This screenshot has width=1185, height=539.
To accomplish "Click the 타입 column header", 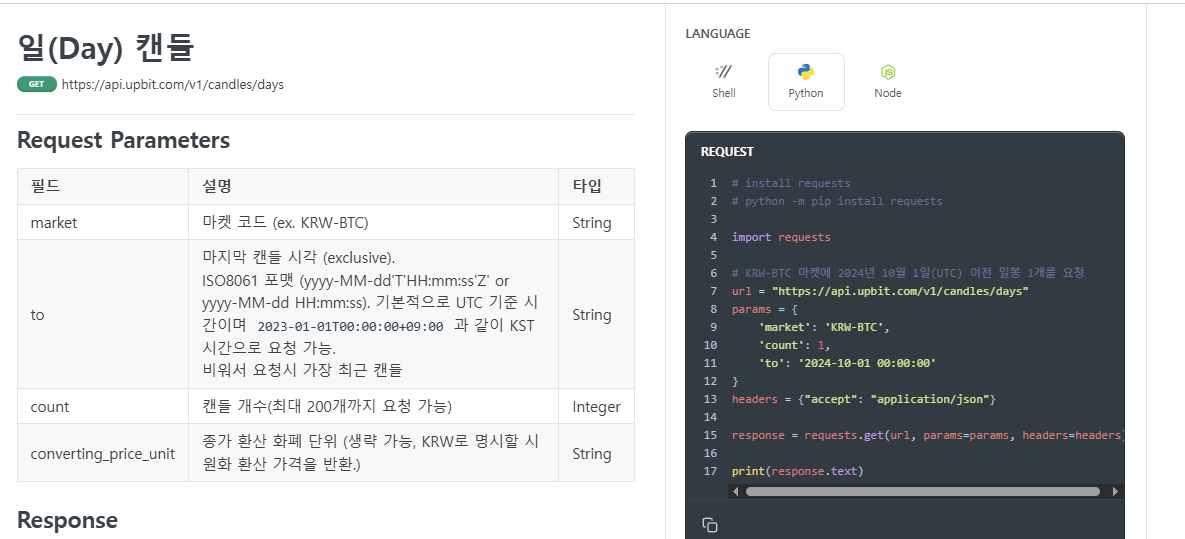I will [596, 187].
